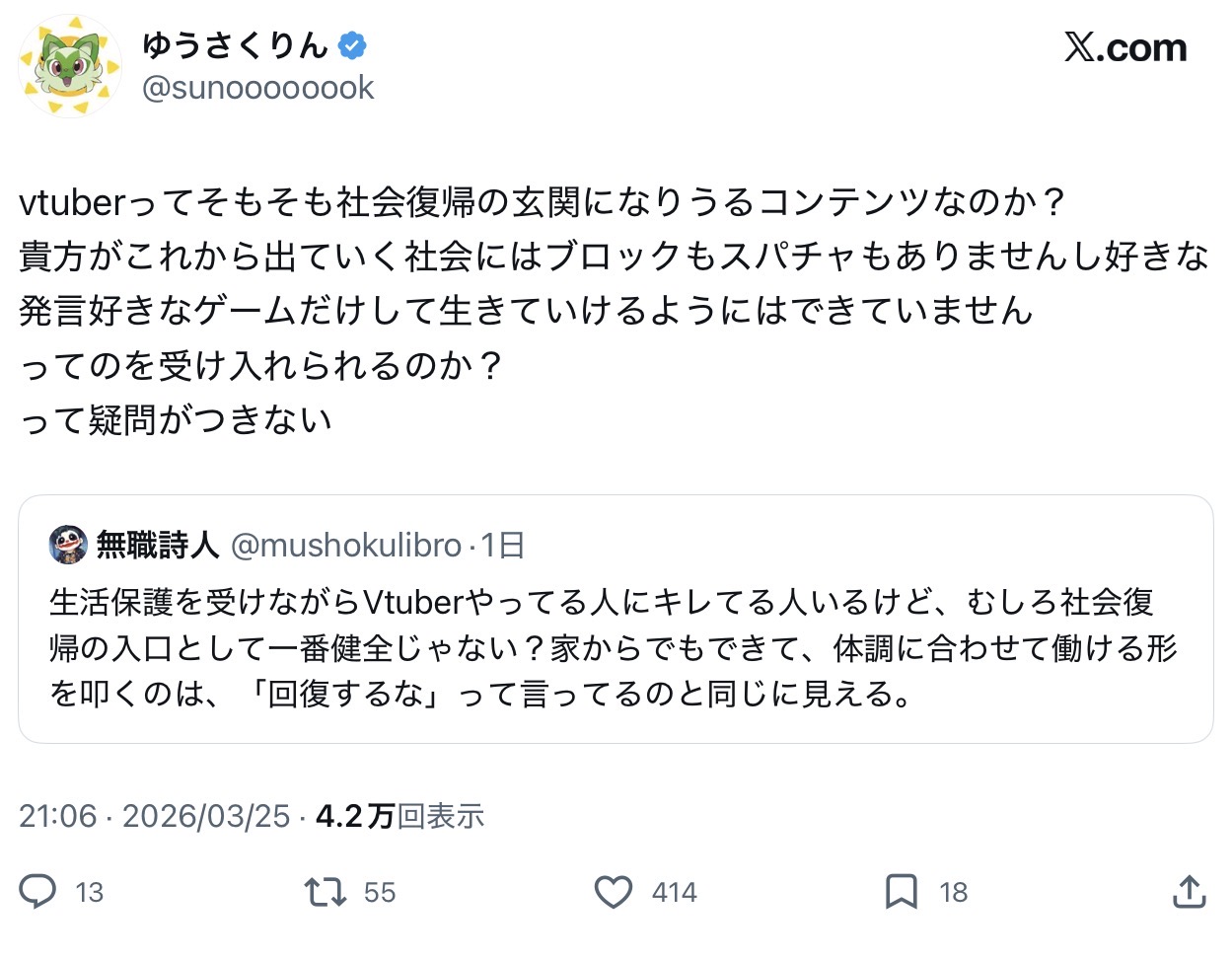Open the quoted post text about 生活保護
Image resolution: width=1232 pixels, height=960 pixels.
tap(612, 647)
